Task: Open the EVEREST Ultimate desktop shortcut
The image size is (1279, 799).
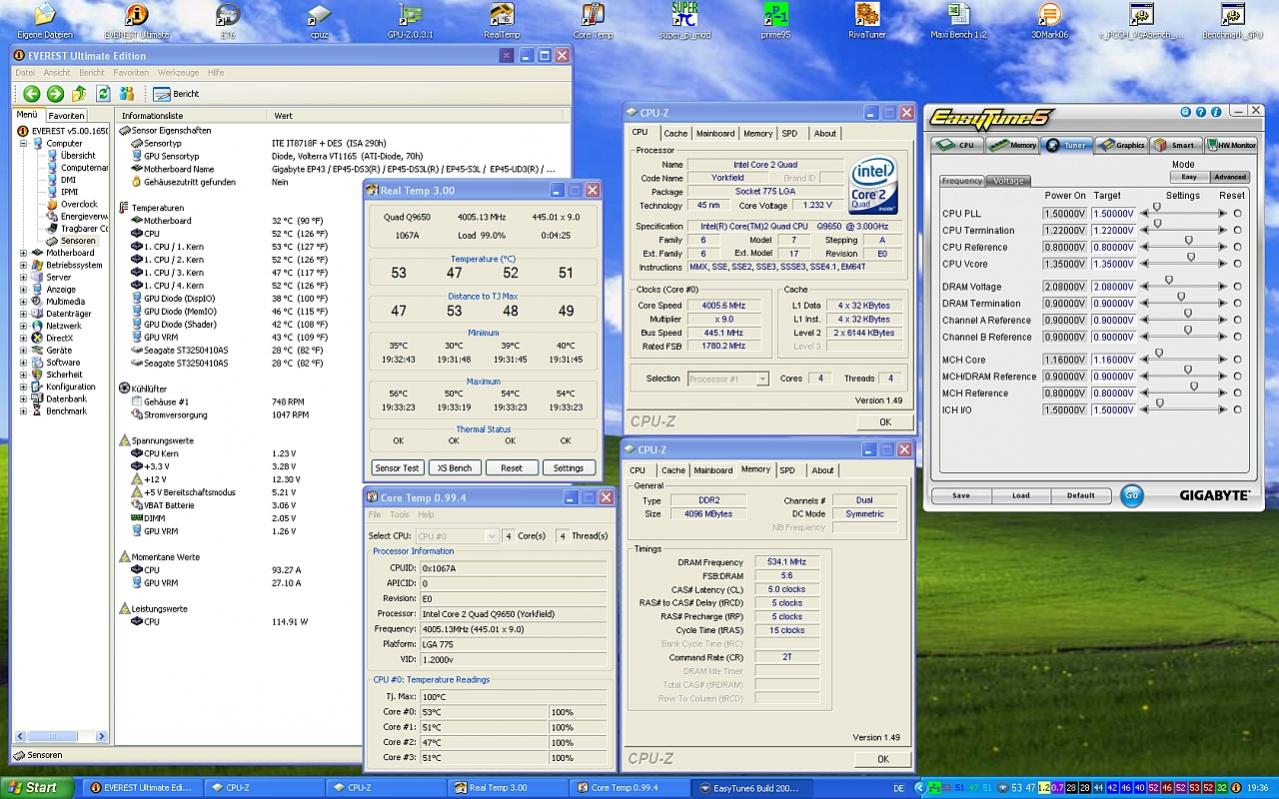Action: pos(137,20)
